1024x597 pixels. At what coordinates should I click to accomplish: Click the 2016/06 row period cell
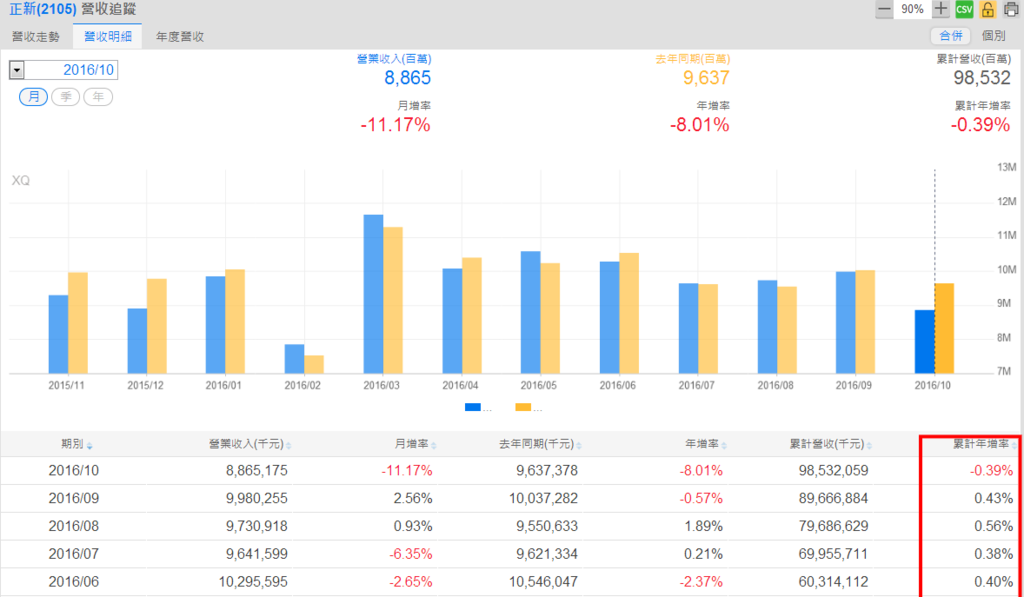[x=73, y=581]
